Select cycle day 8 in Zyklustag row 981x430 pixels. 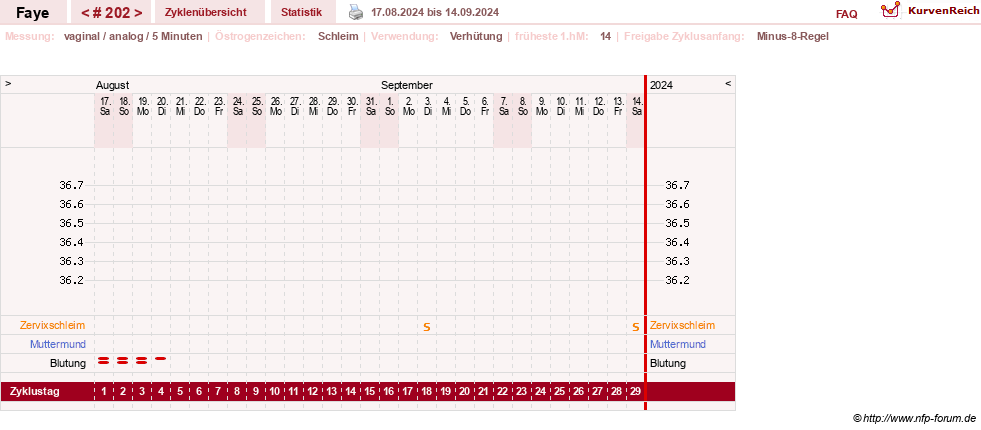point(236,392)
